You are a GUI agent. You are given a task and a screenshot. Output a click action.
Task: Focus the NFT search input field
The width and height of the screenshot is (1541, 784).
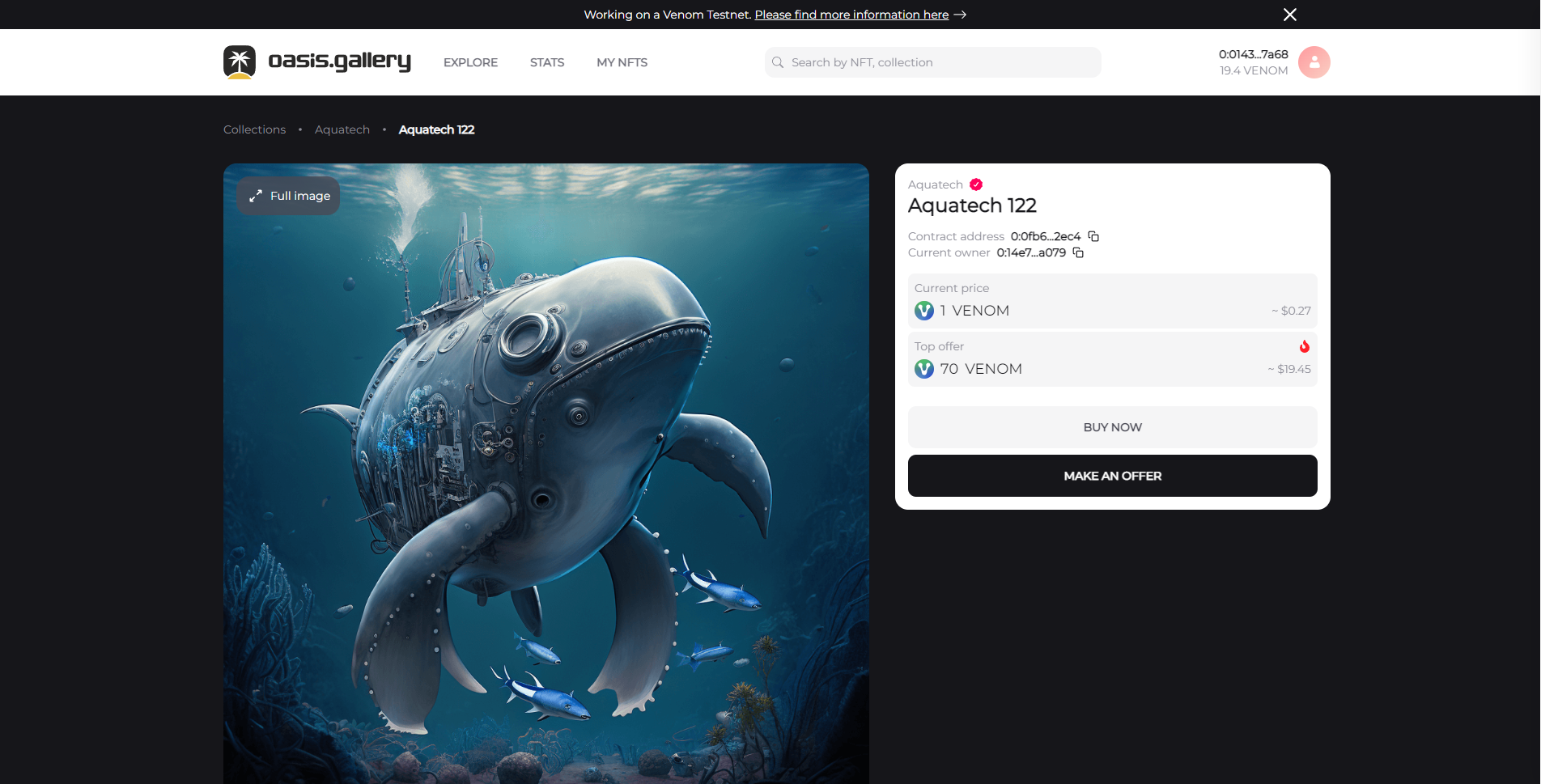click(x=939, y=62)
